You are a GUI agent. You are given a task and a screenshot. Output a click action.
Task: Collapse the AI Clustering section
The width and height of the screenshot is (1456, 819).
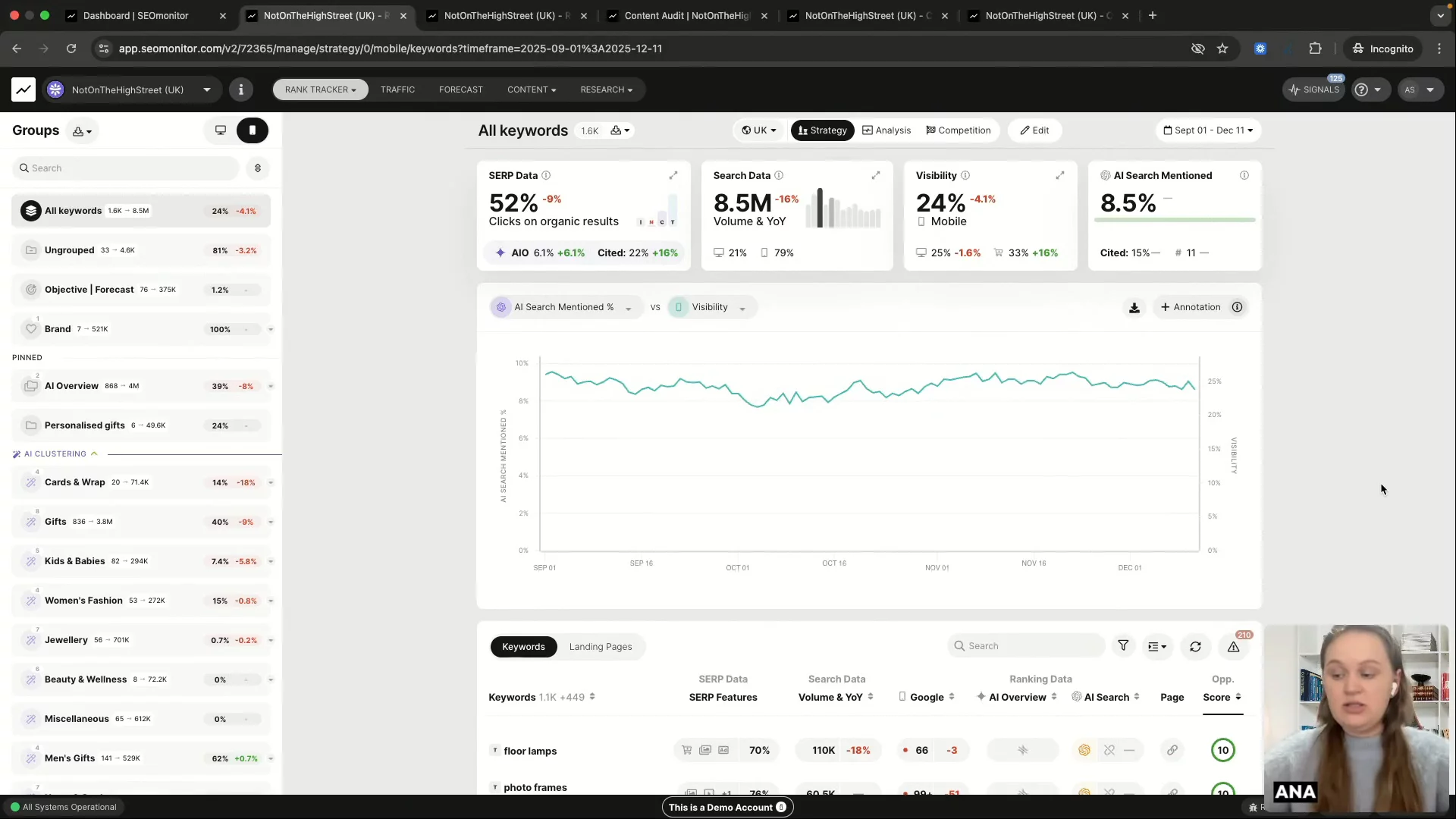coord(94,454)
